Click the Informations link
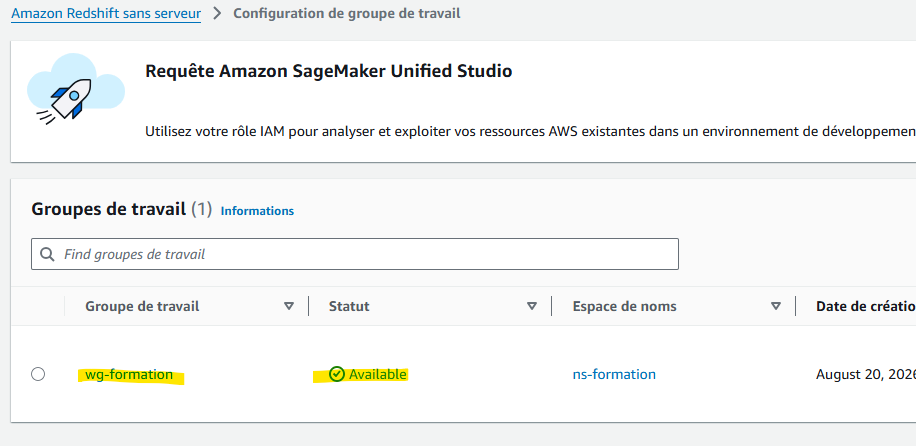Viewport: 916px width, 446px height. [257, 211]
